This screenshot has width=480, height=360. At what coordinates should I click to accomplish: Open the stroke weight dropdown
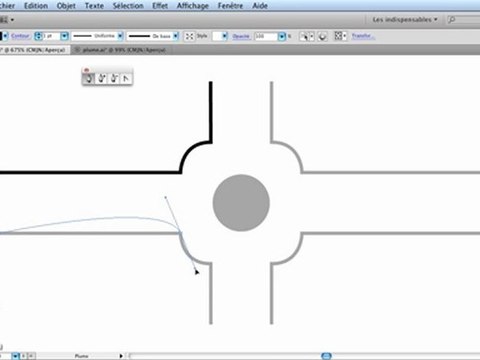coord(64,36)
